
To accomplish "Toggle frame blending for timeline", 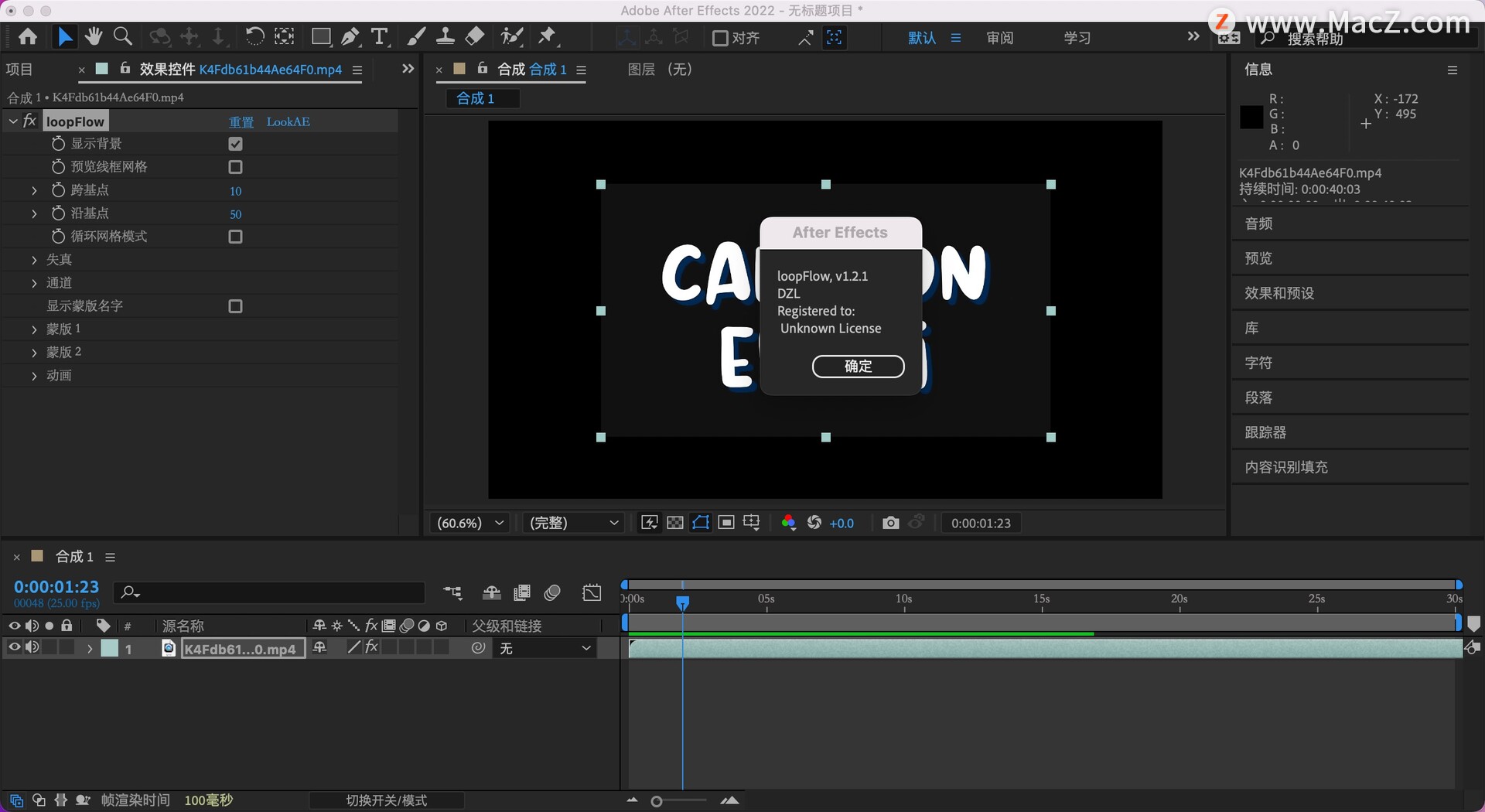I will (x=522, y=593).
